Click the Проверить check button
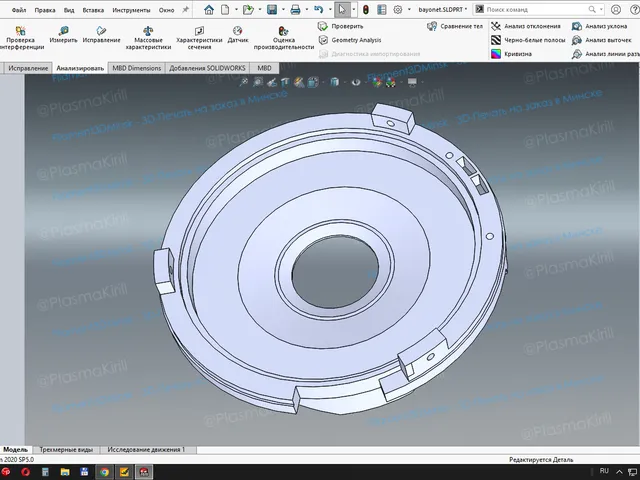This screenshot has width=640, height=480. [x=341, y=26]
